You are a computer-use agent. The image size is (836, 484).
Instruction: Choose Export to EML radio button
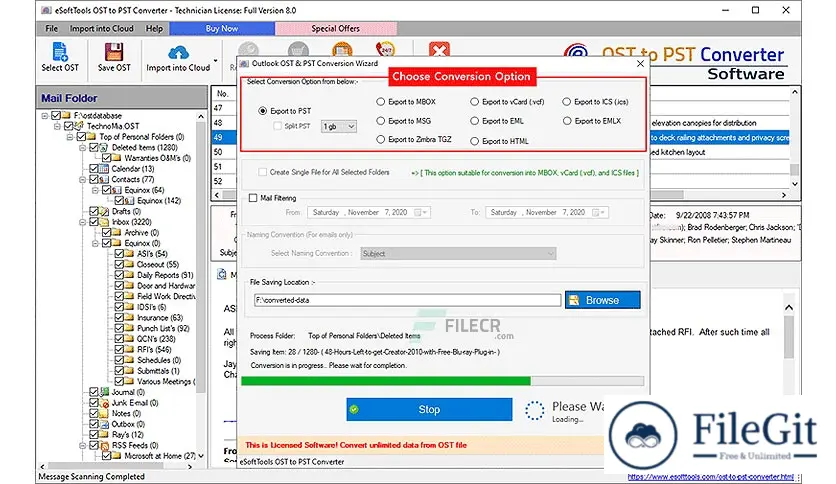coord(475,121)
